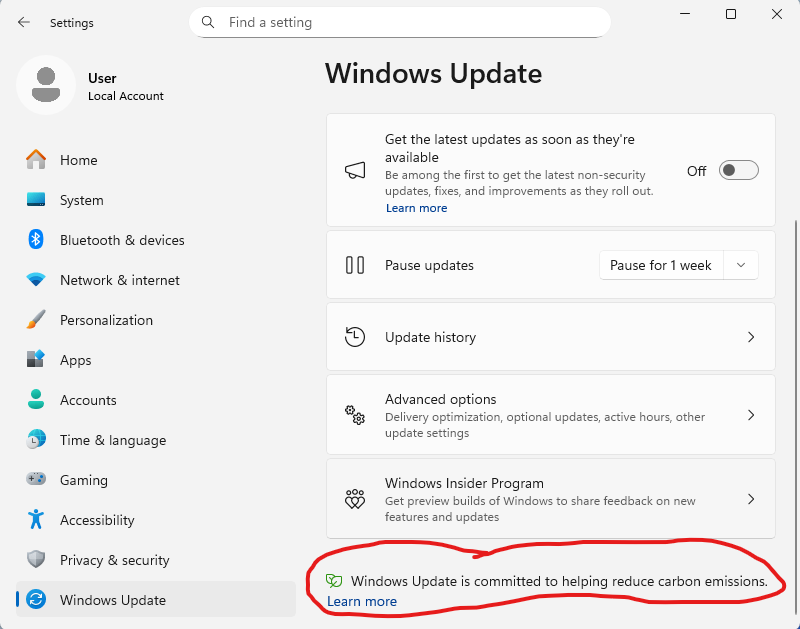Click the Bluetooth icon in sidebar

point(36,239)
